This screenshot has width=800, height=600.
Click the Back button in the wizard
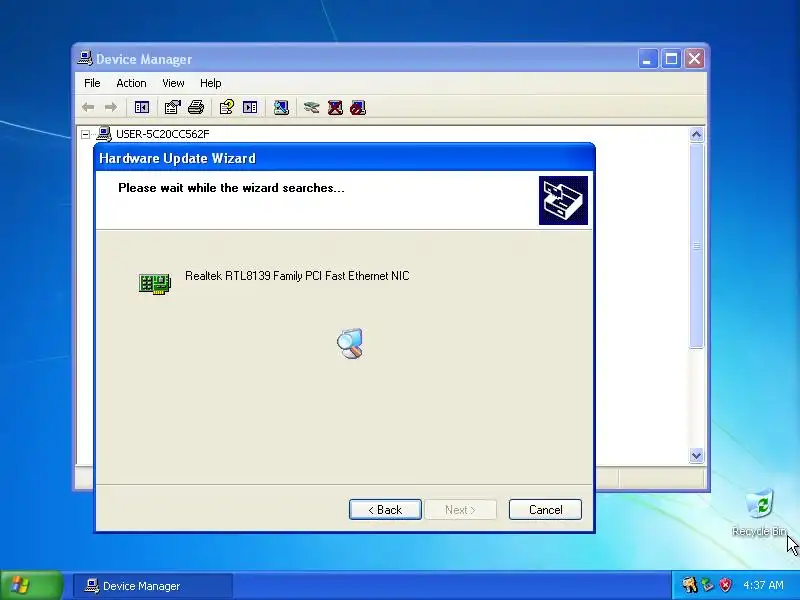pyautogui.click(x=385, y=510)
